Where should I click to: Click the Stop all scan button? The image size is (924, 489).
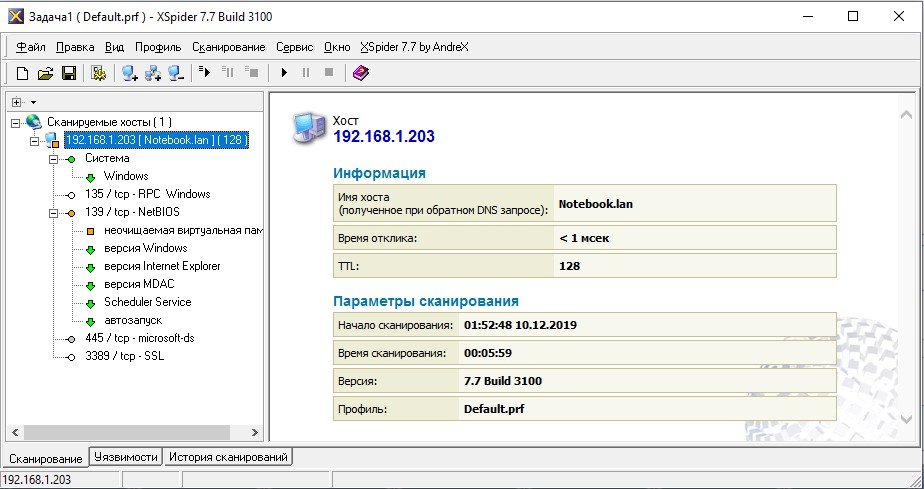[329, 72]
